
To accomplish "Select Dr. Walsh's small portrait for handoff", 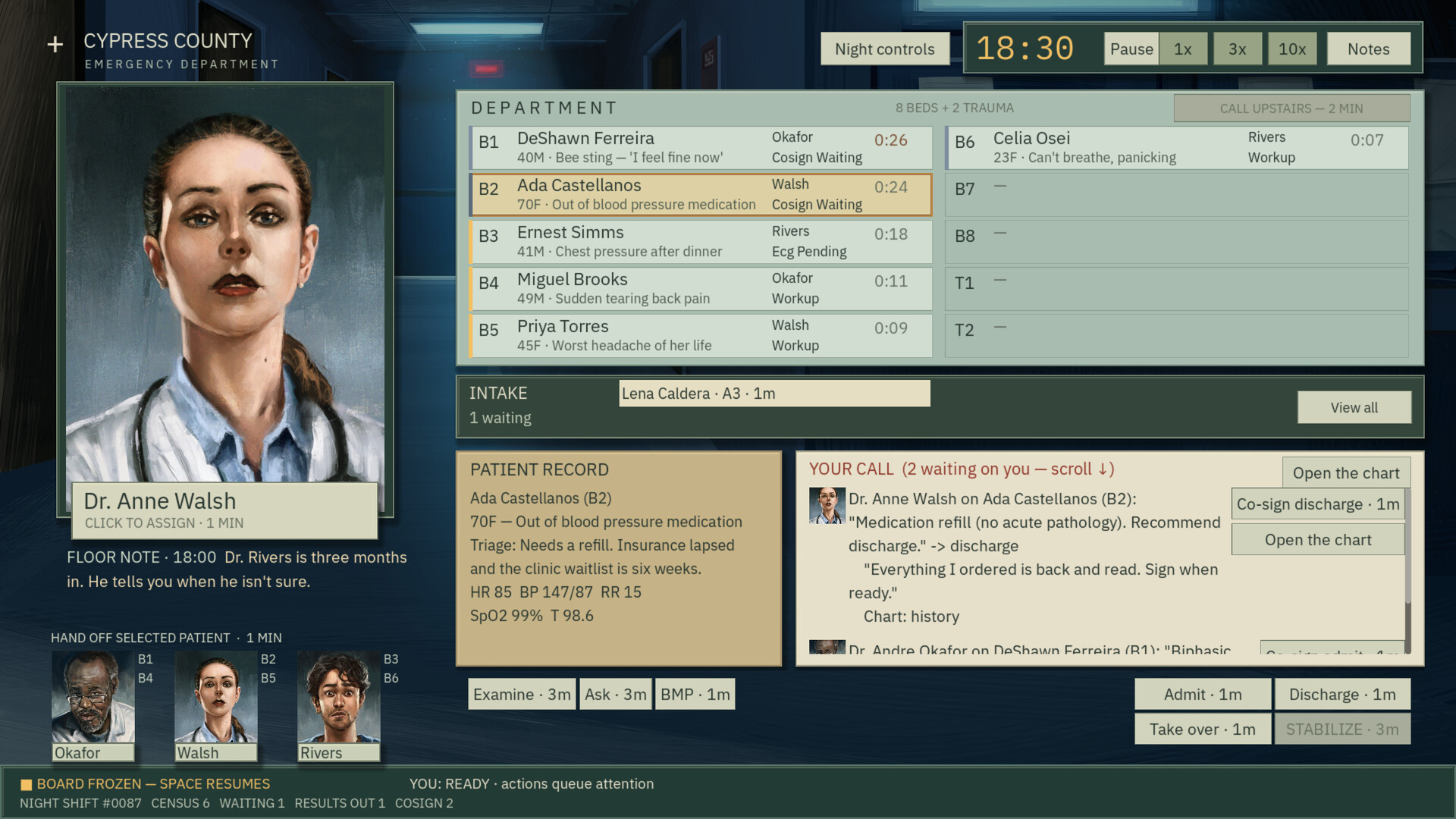I will point(216,697).
